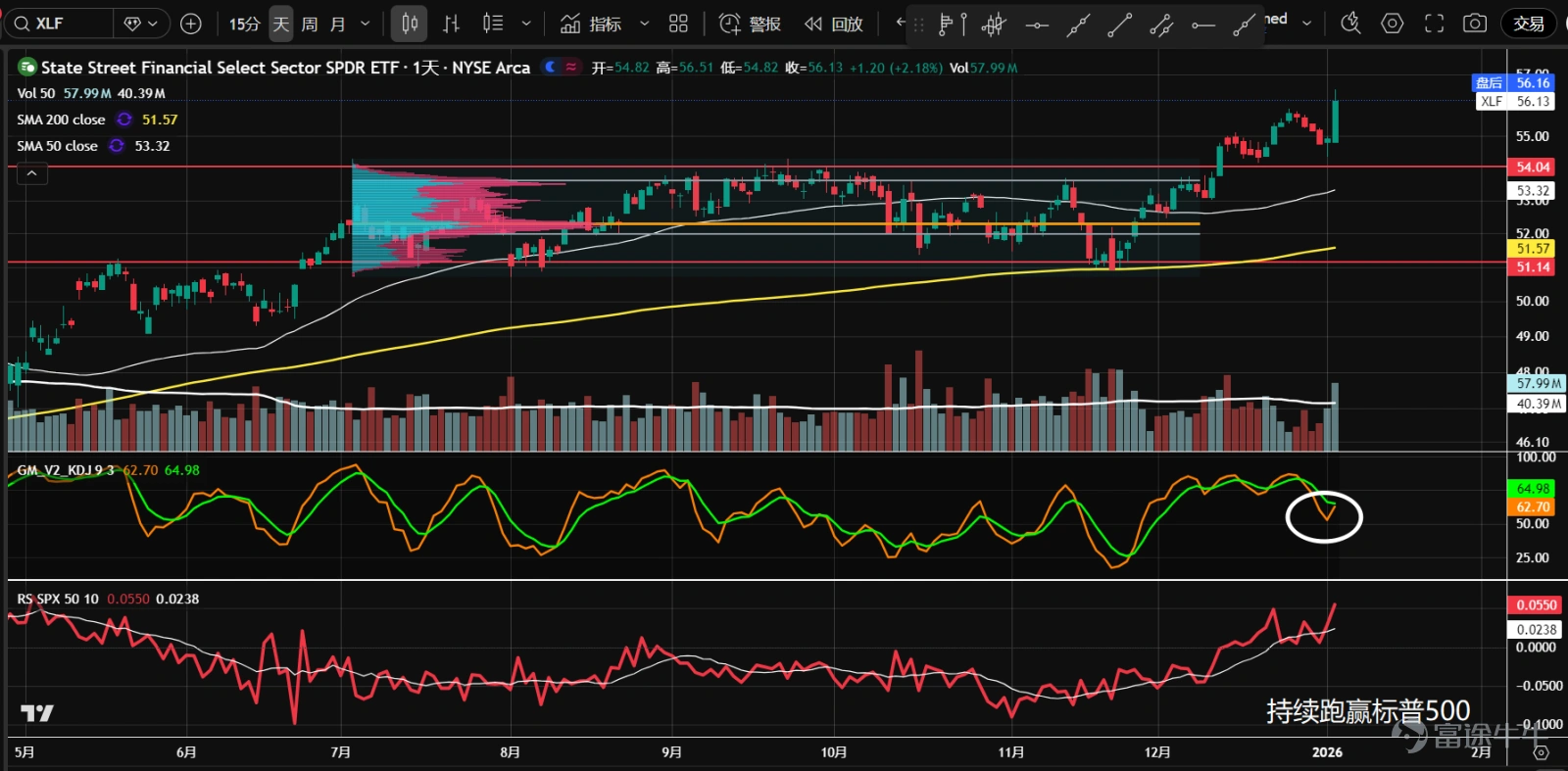Toggle the moon session indicator icon
The width and height of the screenshot is (1568, 771).
point(551,67)
